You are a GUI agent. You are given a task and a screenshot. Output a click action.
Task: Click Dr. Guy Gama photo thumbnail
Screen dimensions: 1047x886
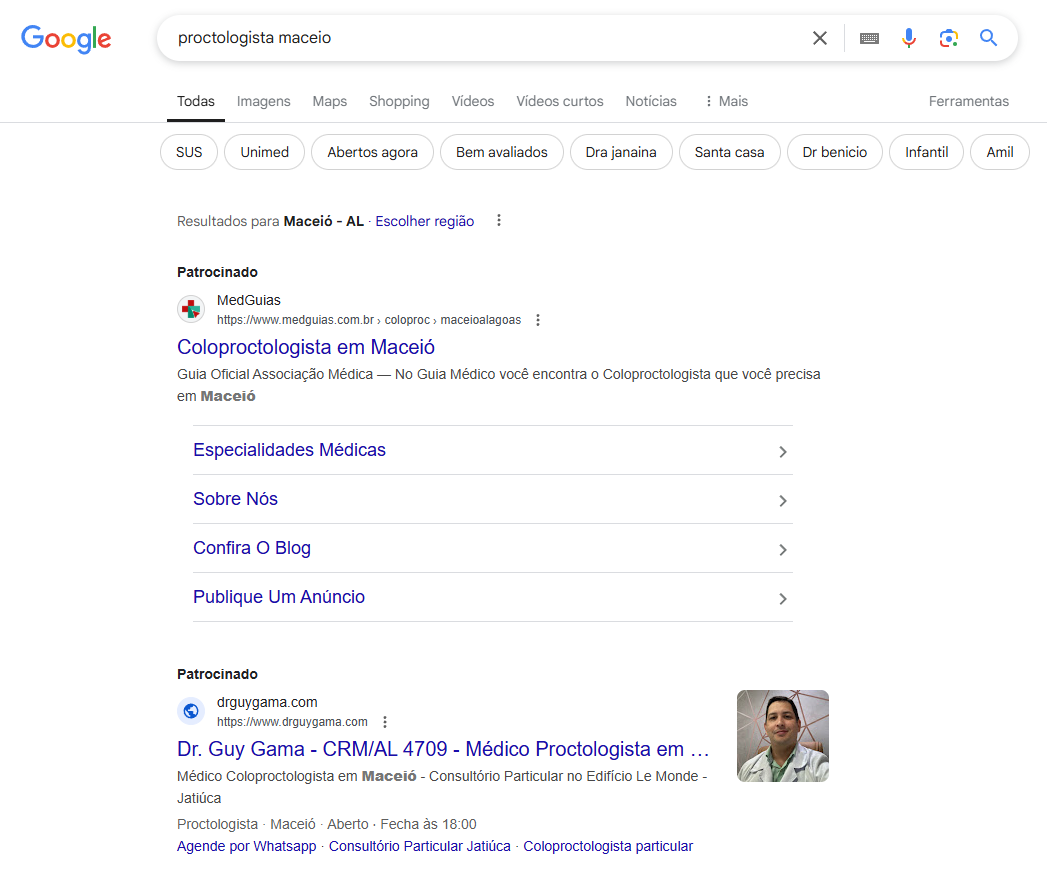point(783,736)
